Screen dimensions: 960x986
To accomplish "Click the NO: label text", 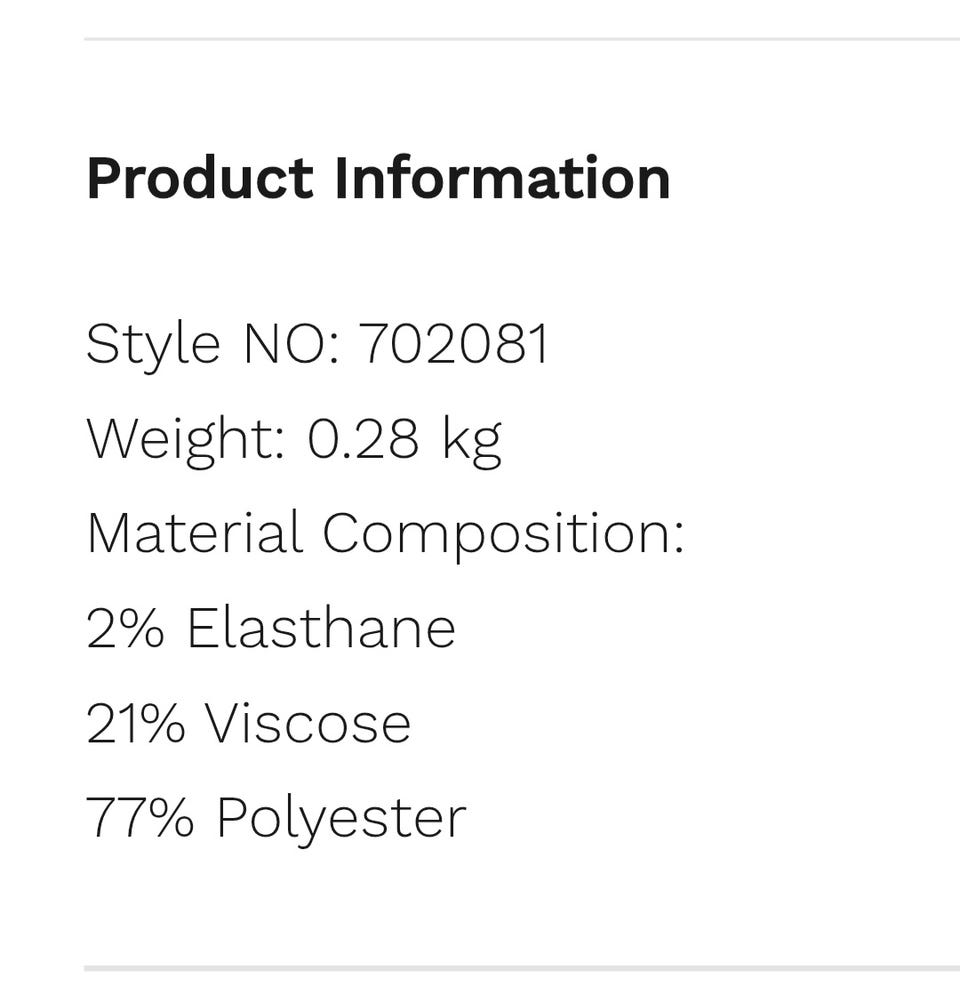I will (292, 343).
